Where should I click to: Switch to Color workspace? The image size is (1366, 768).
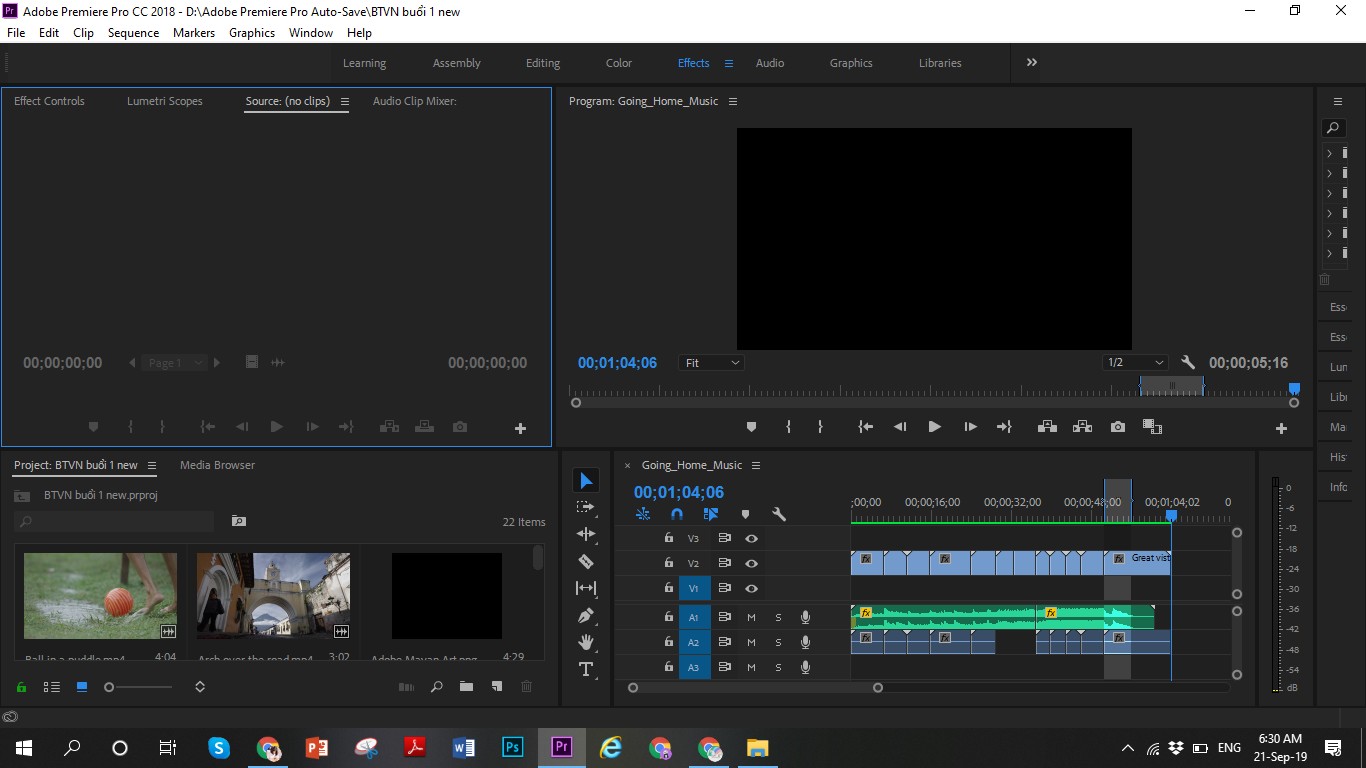(619, 63)
